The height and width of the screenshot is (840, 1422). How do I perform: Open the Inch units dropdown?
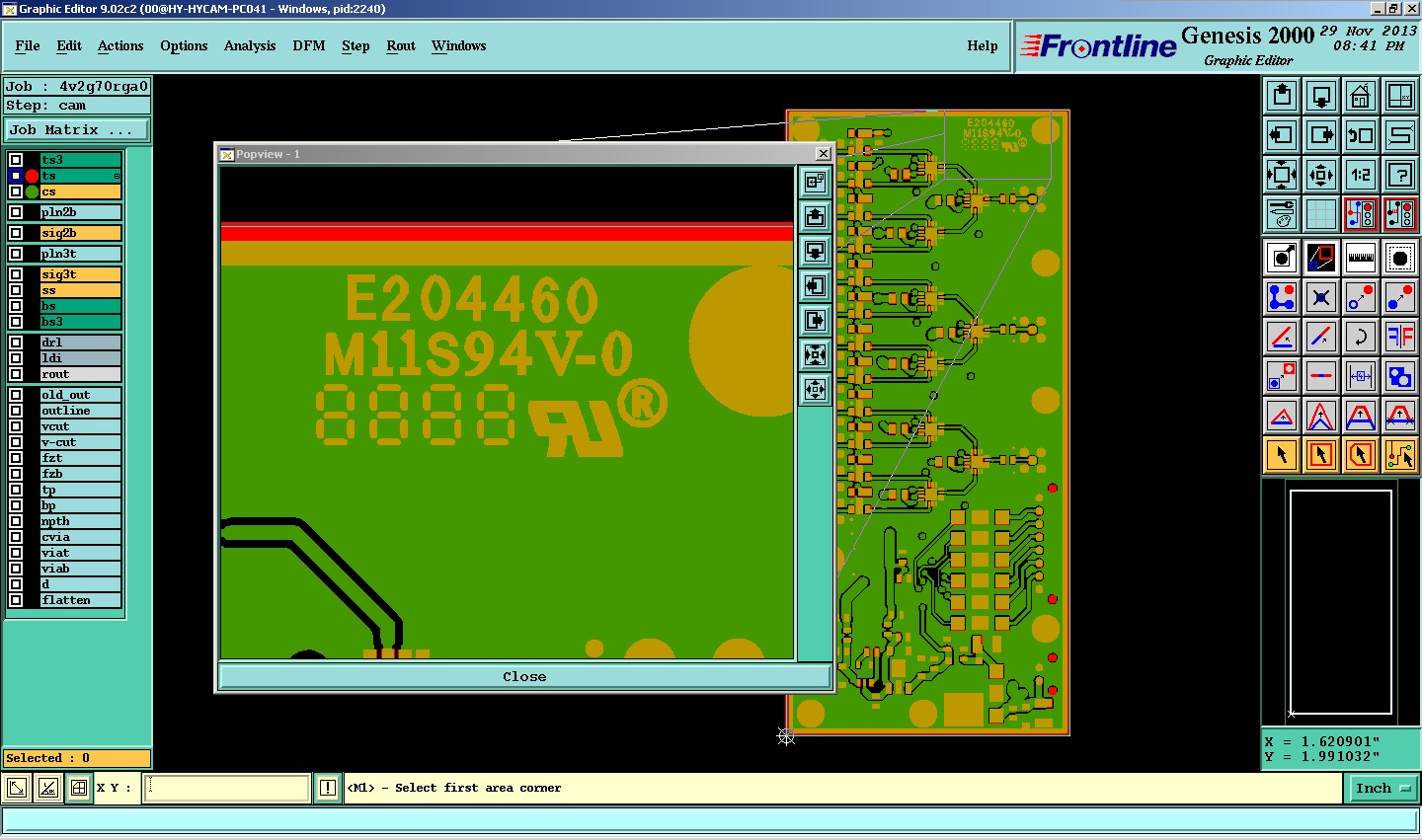(1382, 788)
